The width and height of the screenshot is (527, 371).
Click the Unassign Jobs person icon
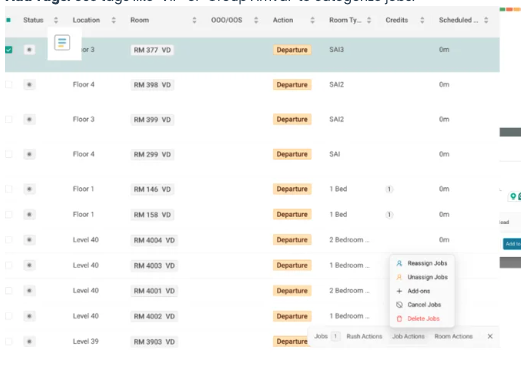click(399, 277)
